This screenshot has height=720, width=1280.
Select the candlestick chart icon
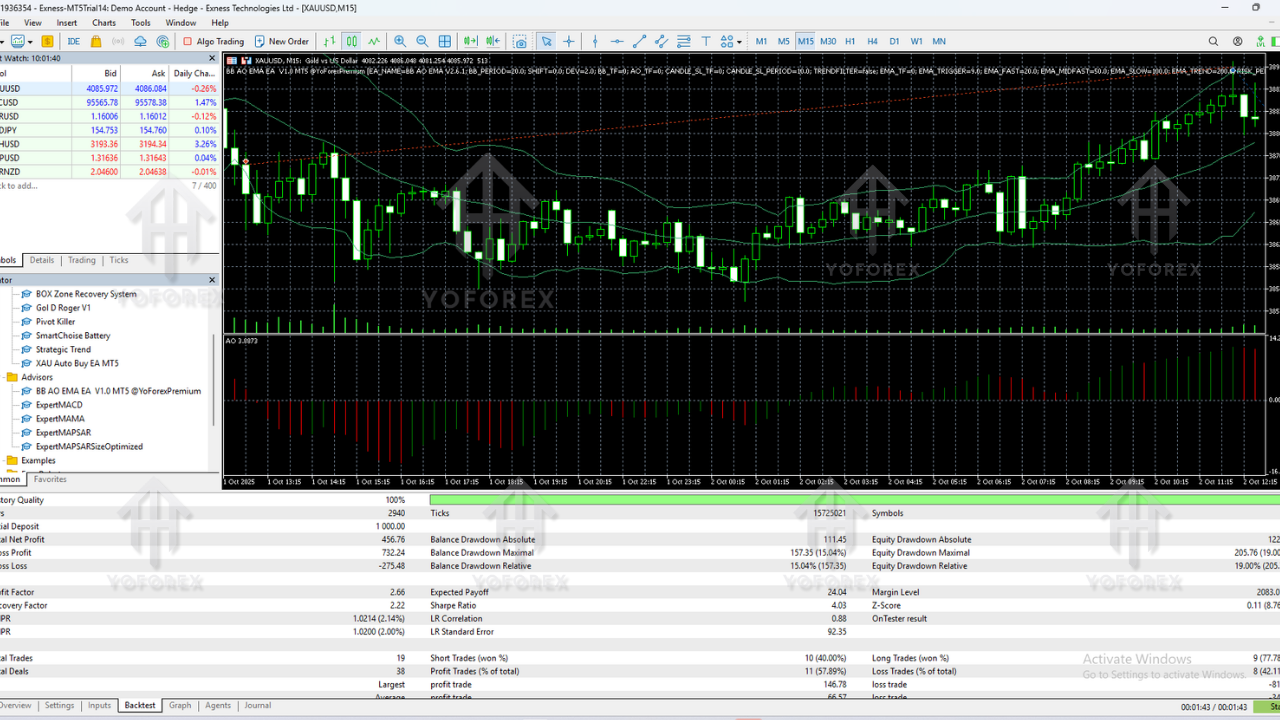pyautogui.click(x=352, y=41)
